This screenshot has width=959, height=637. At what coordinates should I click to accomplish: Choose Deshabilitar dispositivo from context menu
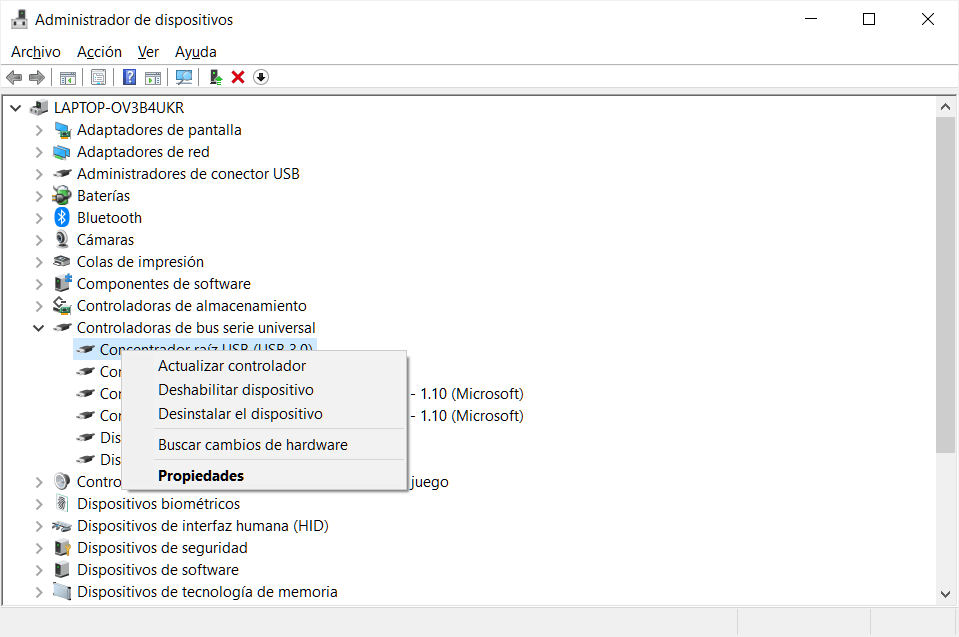pyautogui.click(x=265, y=389)
